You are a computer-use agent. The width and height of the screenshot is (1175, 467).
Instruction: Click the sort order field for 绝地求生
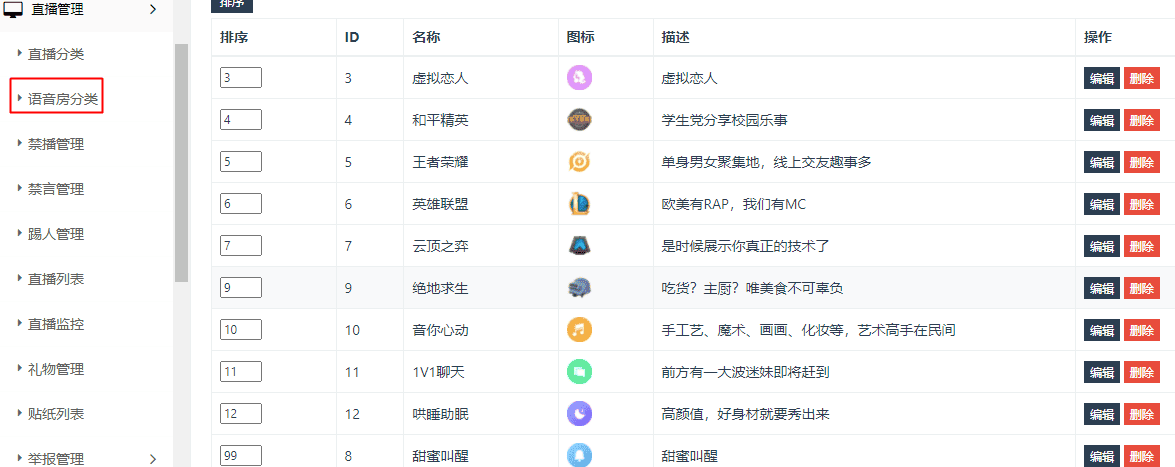pos(241,288)
